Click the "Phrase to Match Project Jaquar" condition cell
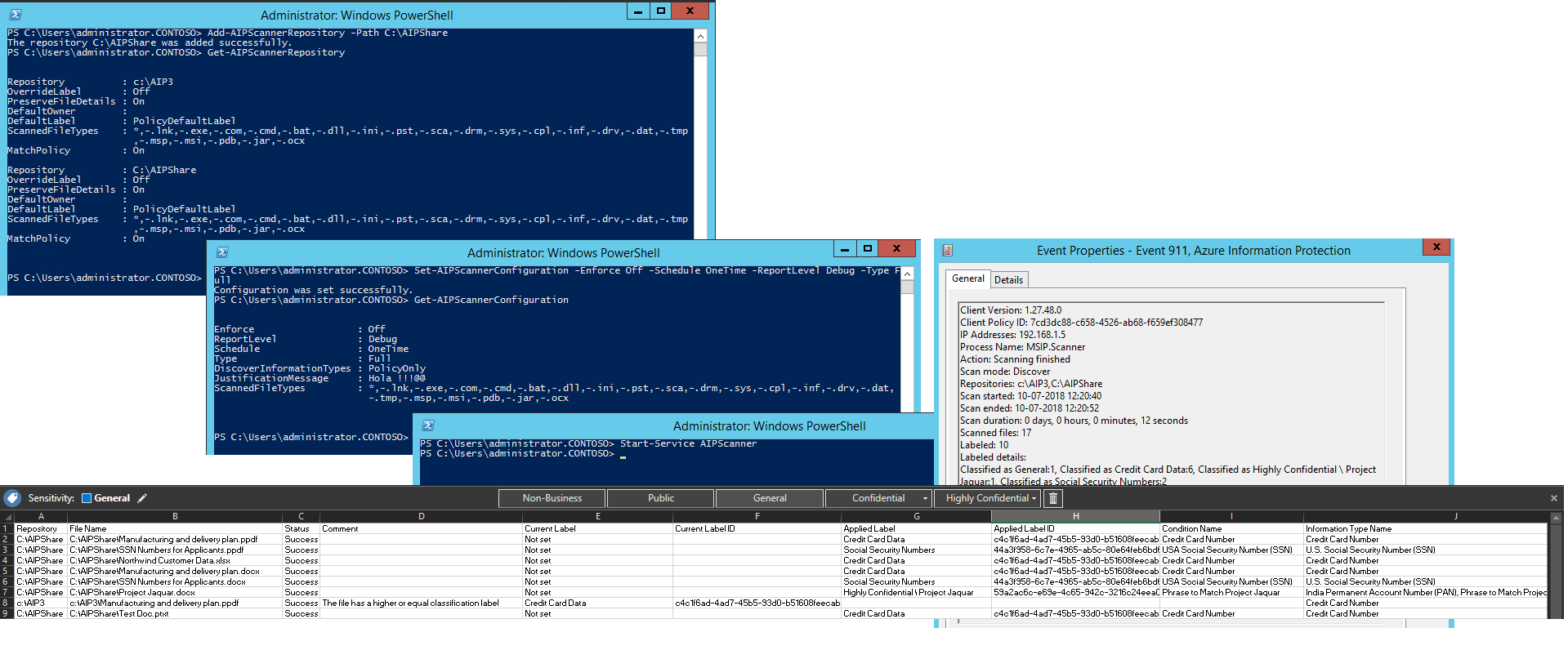 (x=1231, y=592)
